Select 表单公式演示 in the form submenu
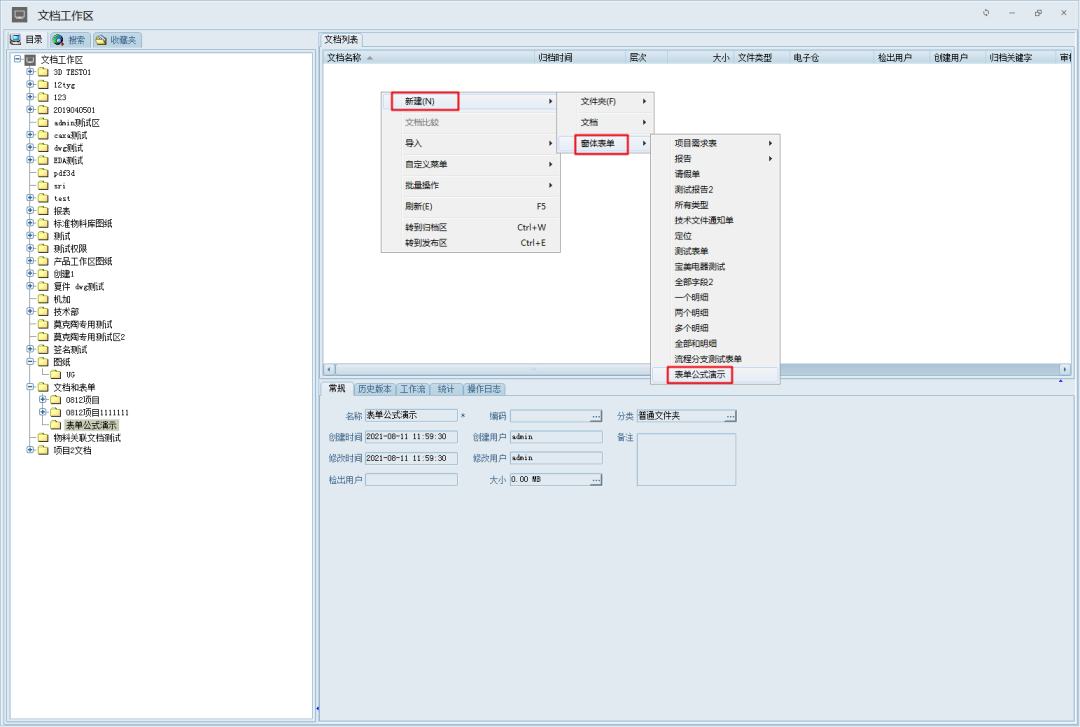 (x=700, y=375)
